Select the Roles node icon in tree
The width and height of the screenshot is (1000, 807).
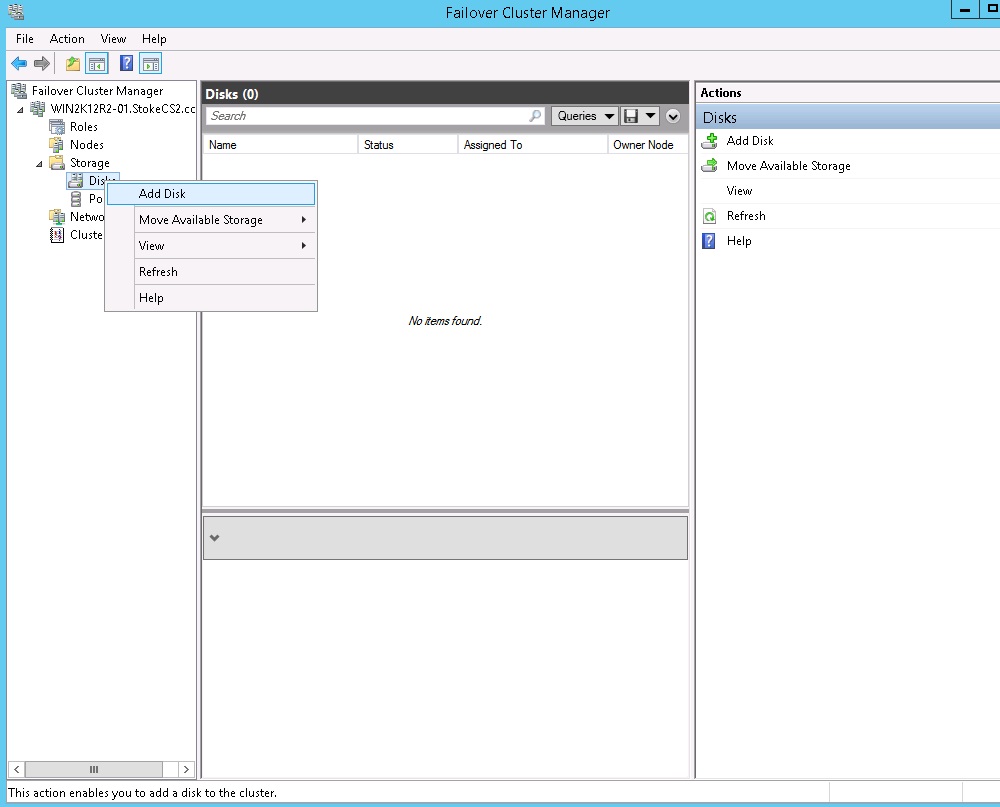click(x=57, y=127)
